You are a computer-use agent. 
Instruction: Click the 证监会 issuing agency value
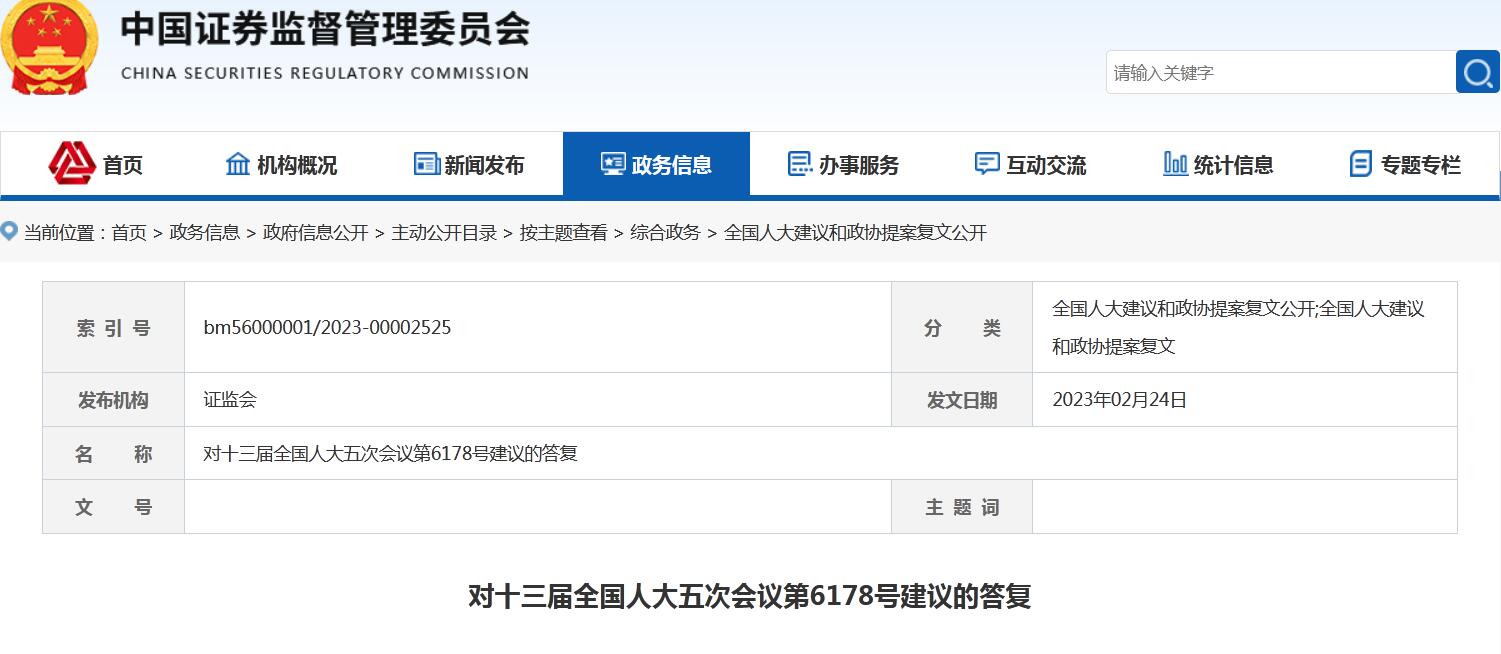point(230,400)
